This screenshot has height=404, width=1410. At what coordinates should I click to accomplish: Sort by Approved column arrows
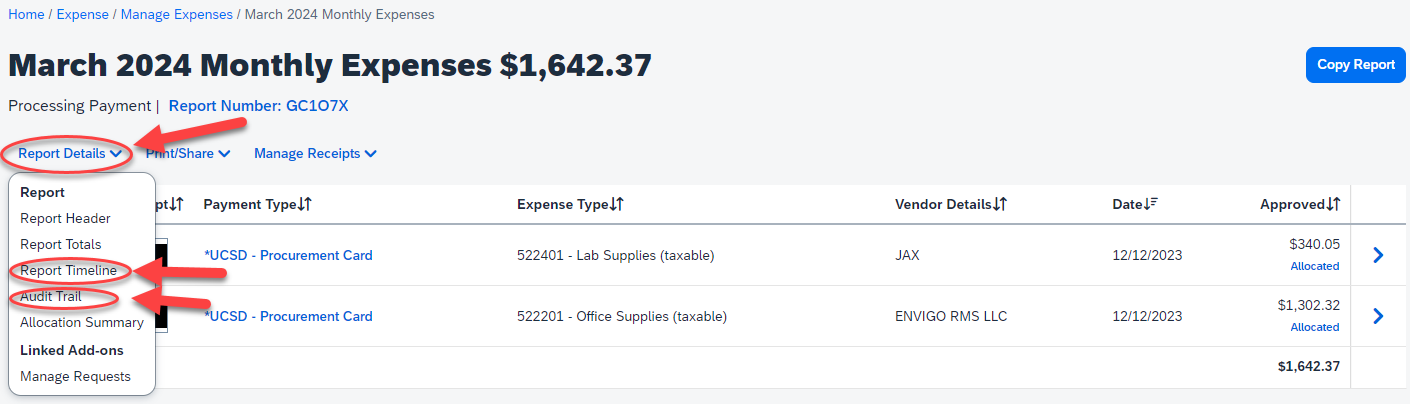point(1333,204)
